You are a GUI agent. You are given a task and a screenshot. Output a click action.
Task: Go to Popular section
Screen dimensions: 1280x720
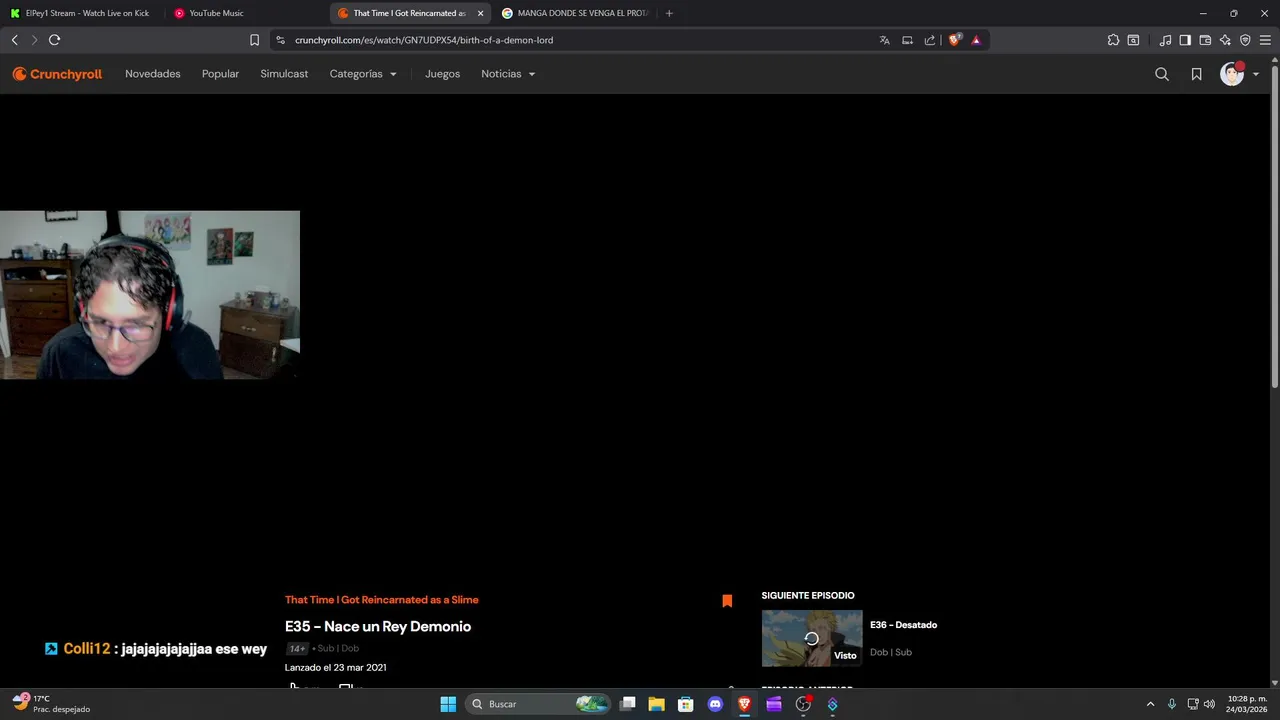point(220,74)
